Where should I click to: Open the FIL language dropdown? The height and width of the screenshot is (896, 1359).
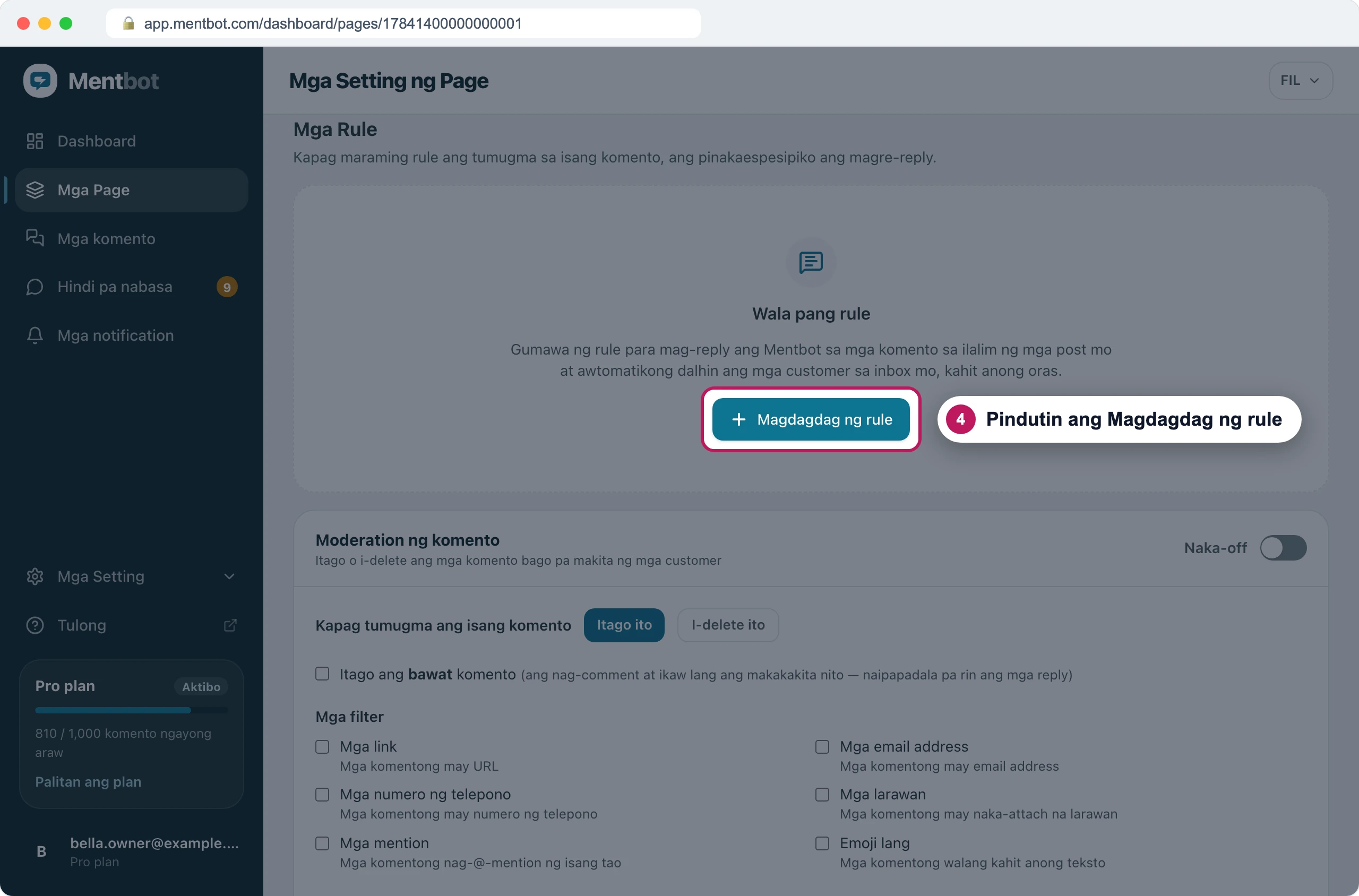pyautogui.click(x=1300, y=81)
